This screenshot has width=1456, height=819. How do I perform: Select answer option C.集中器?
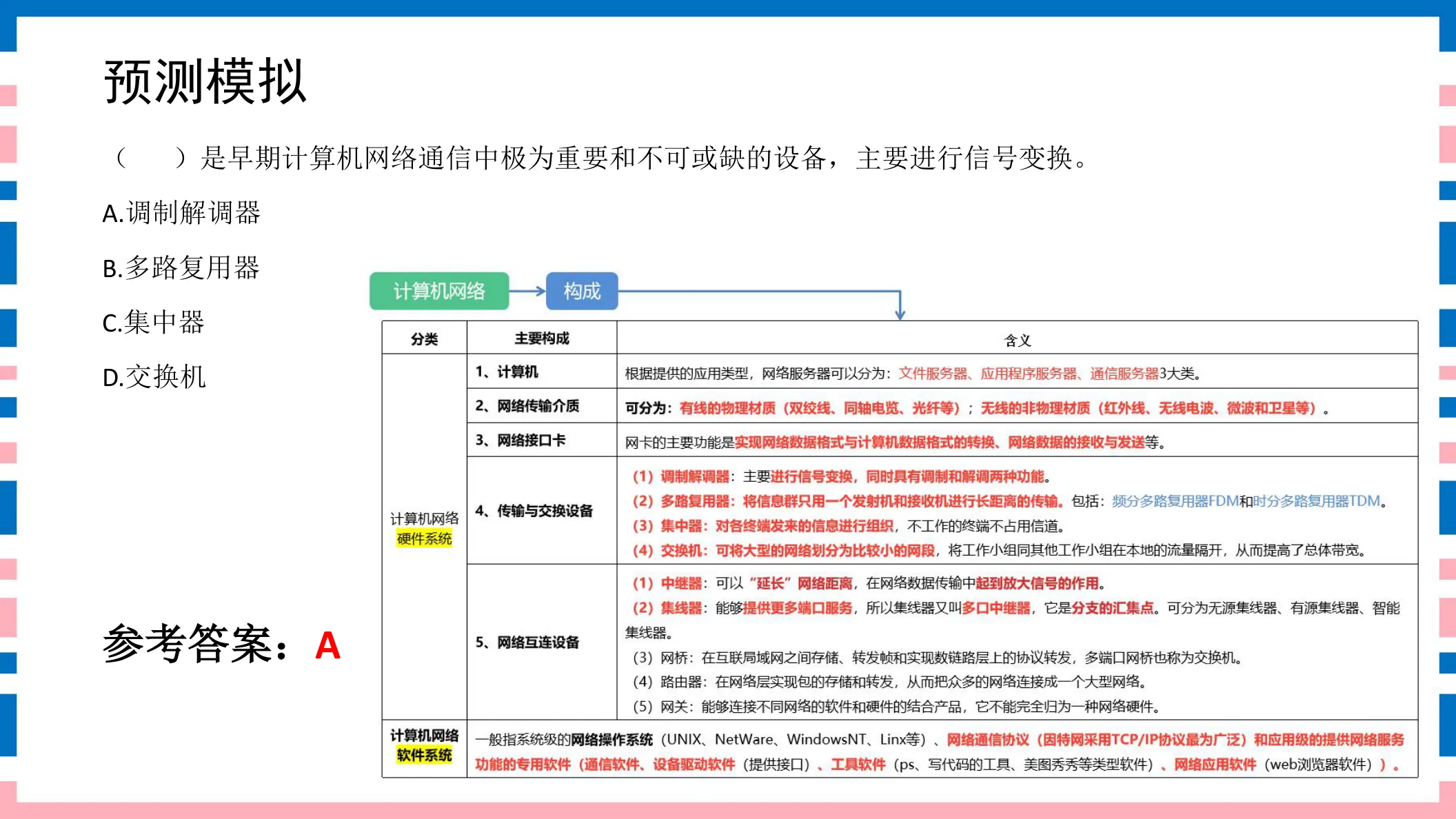154,323
